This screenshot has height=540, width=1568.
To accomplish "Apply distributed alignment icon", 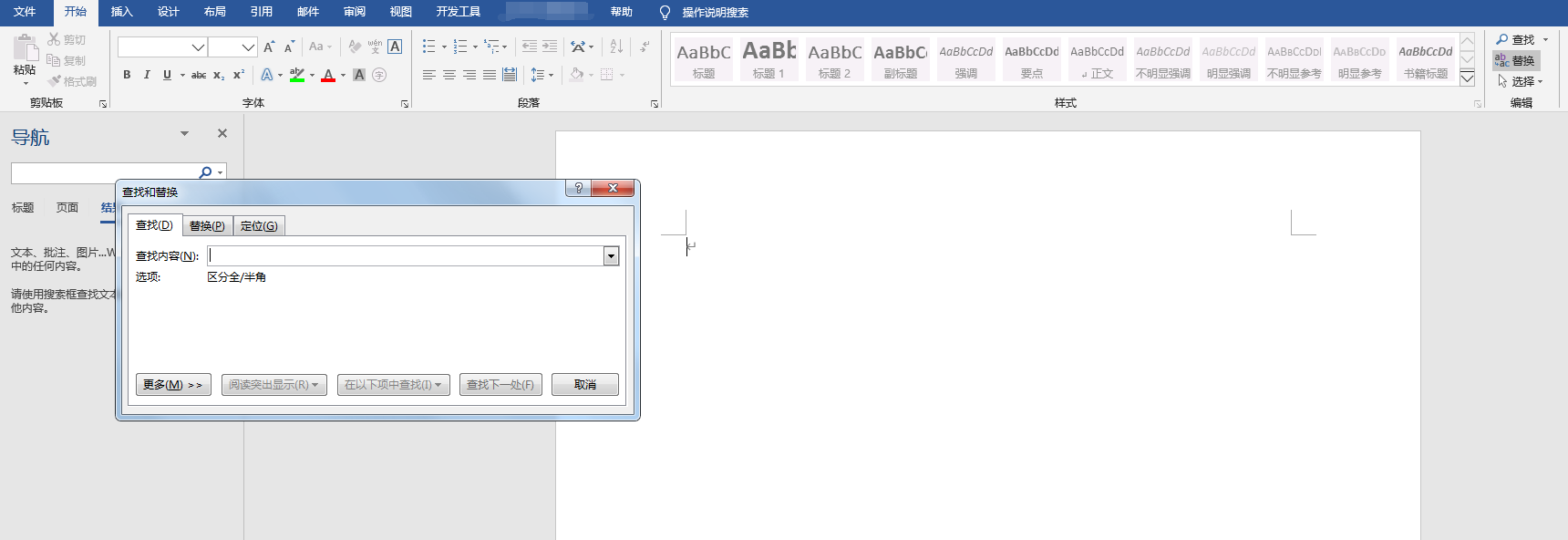I will 510,75.
